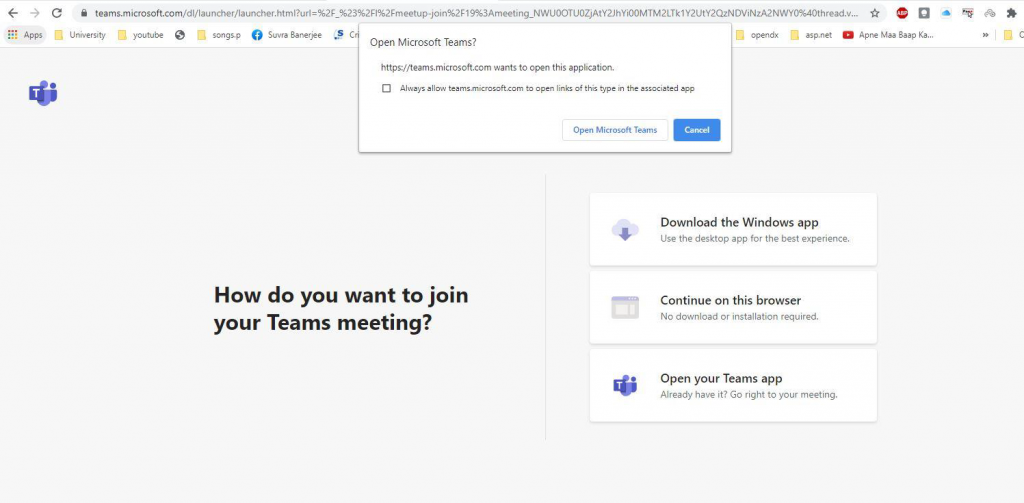The height and width of the screenshot is (503, 1024).
Task: Open the University bookmarks folder
Action: (x=79, y=35)
